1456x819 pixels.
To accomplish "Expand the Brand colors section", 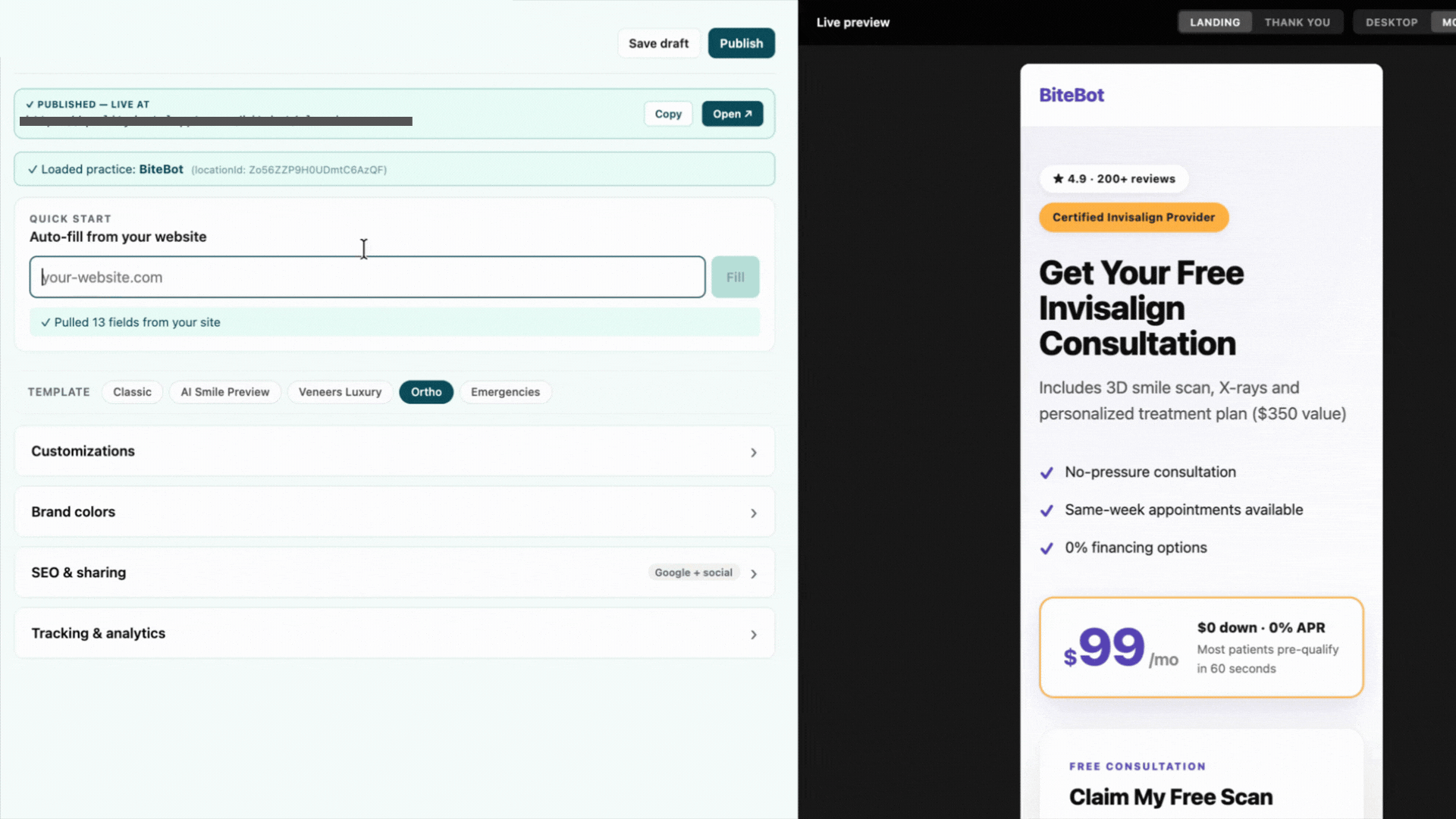I will [x=394, y=512].
